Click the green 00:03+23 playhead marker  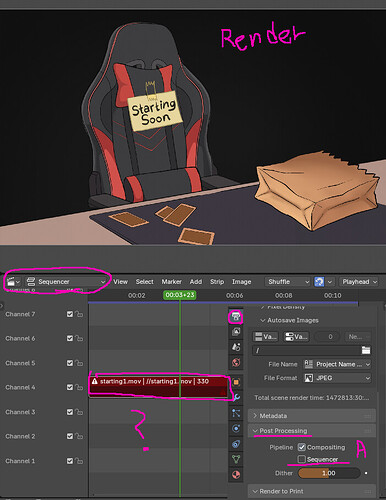(x=180, y=295)
